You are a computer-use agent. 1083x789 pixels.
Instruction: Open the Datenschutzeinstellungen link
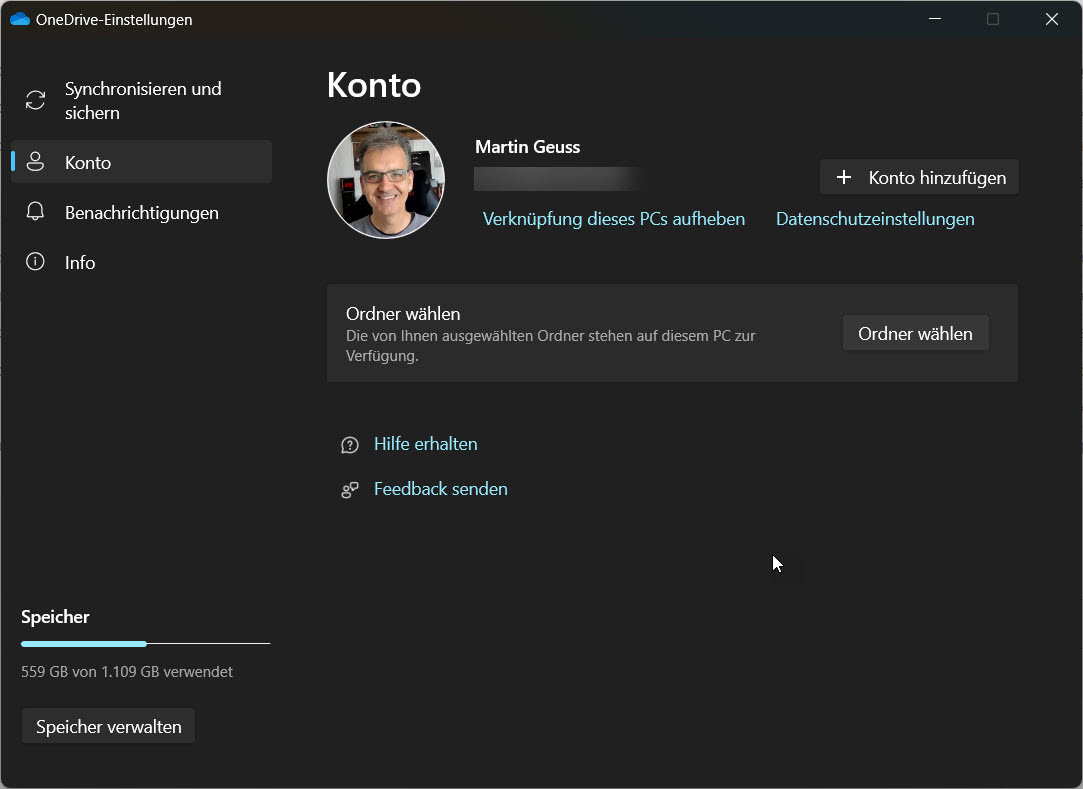[x=875, y=219]
